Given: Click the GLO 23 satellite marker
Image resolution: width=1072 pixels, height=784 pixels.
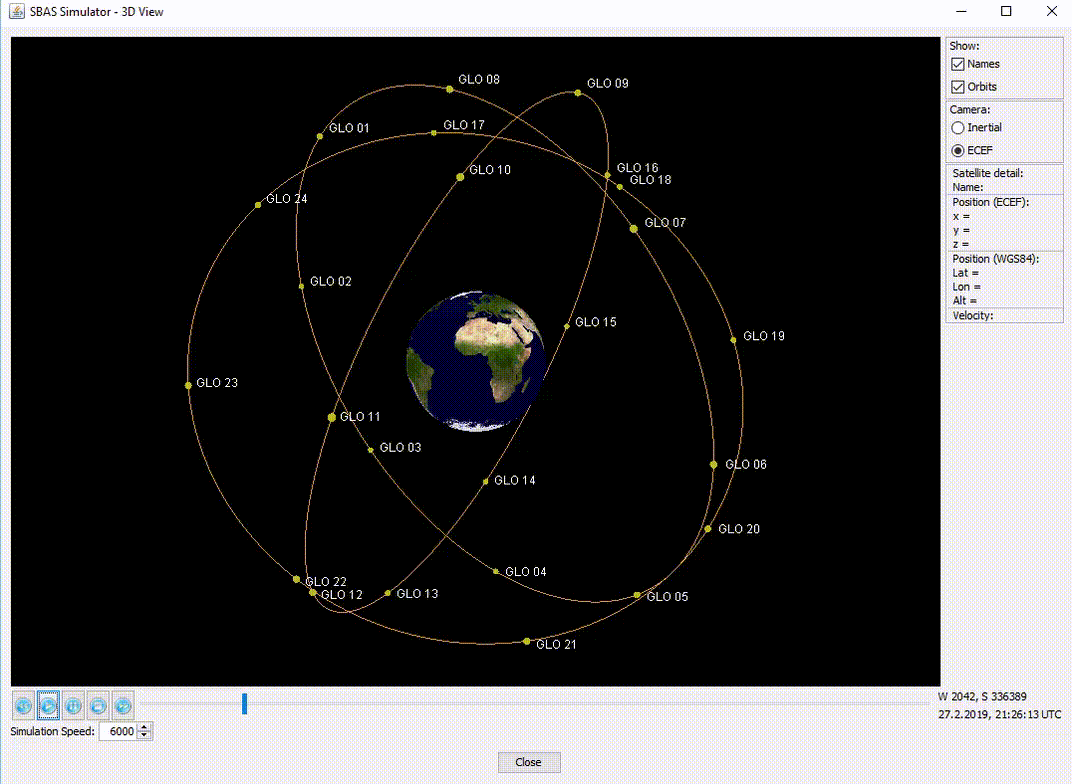Looking at the screenshot, I should click(x=188, y=385).
